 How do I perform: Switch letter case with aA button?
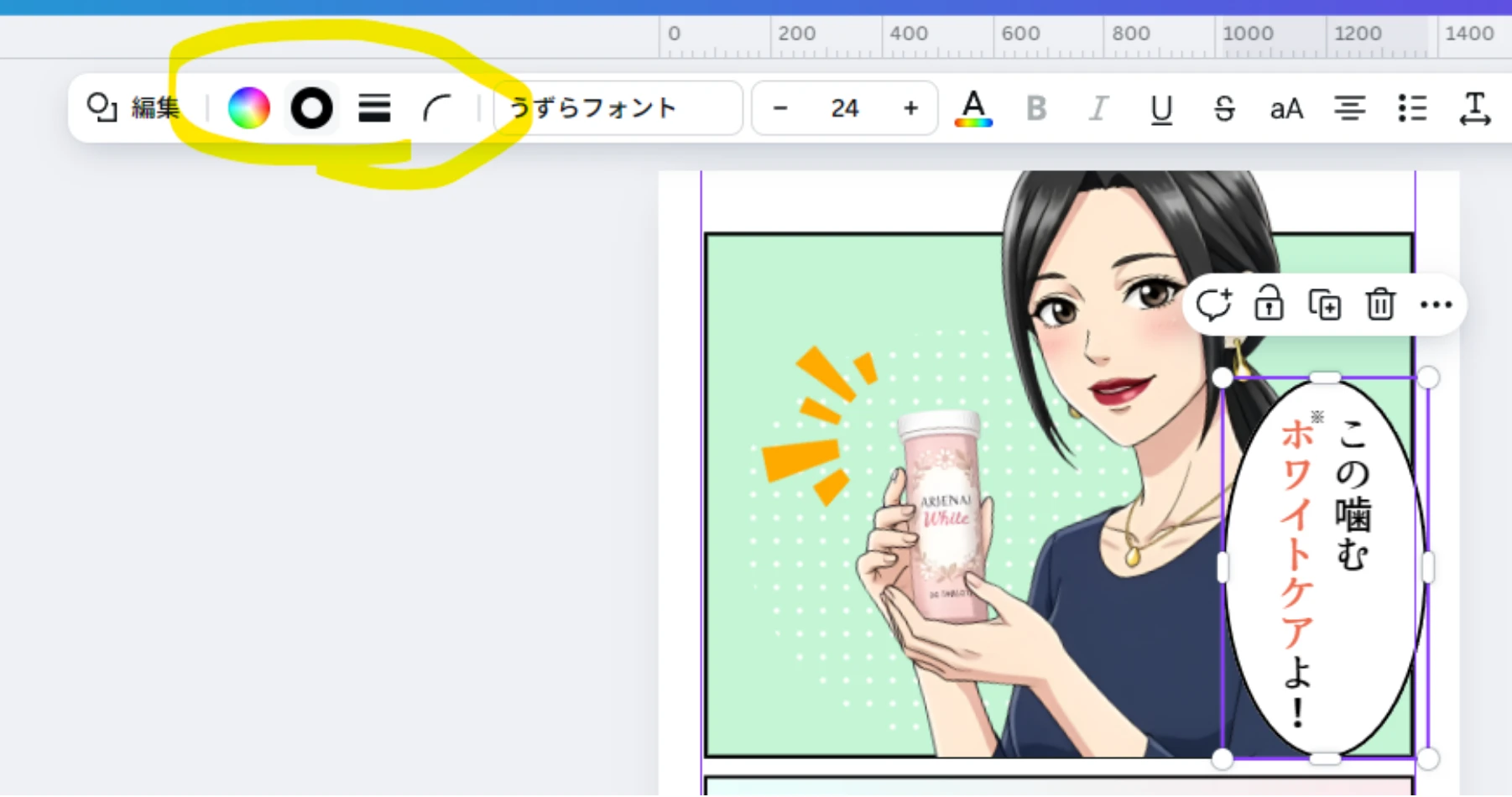point(1286,108)
